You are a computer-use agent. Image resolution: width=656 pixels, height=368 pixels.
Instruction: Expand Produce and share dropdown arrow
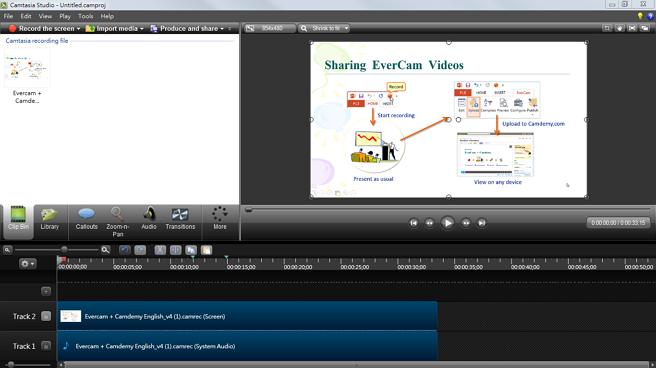222,28
